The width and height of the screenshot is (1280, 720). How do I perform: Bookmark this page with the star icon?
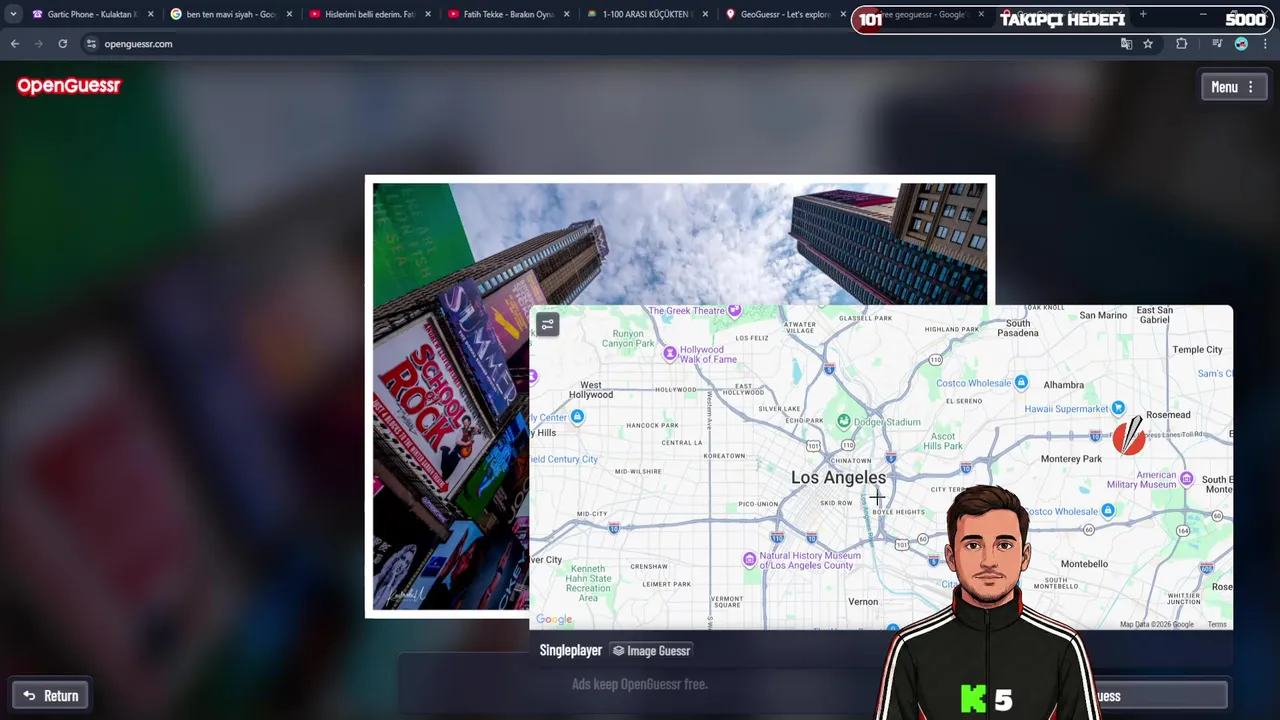tap(1148, 44)
